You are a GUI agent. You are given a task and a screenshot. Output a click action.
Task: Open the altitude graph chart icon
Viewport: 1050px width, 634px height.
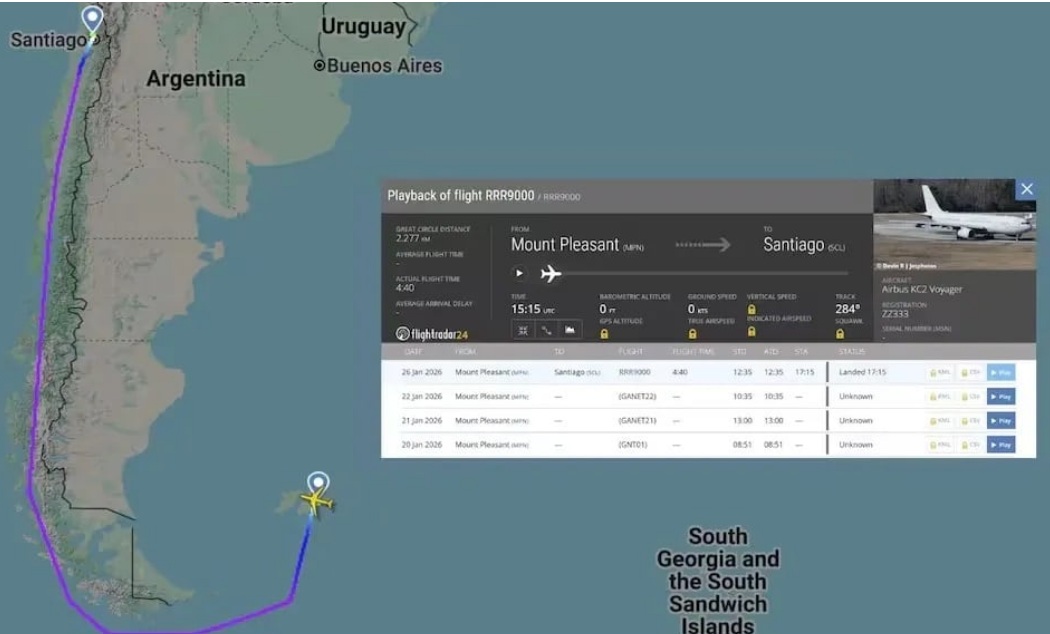coord(570,330)
